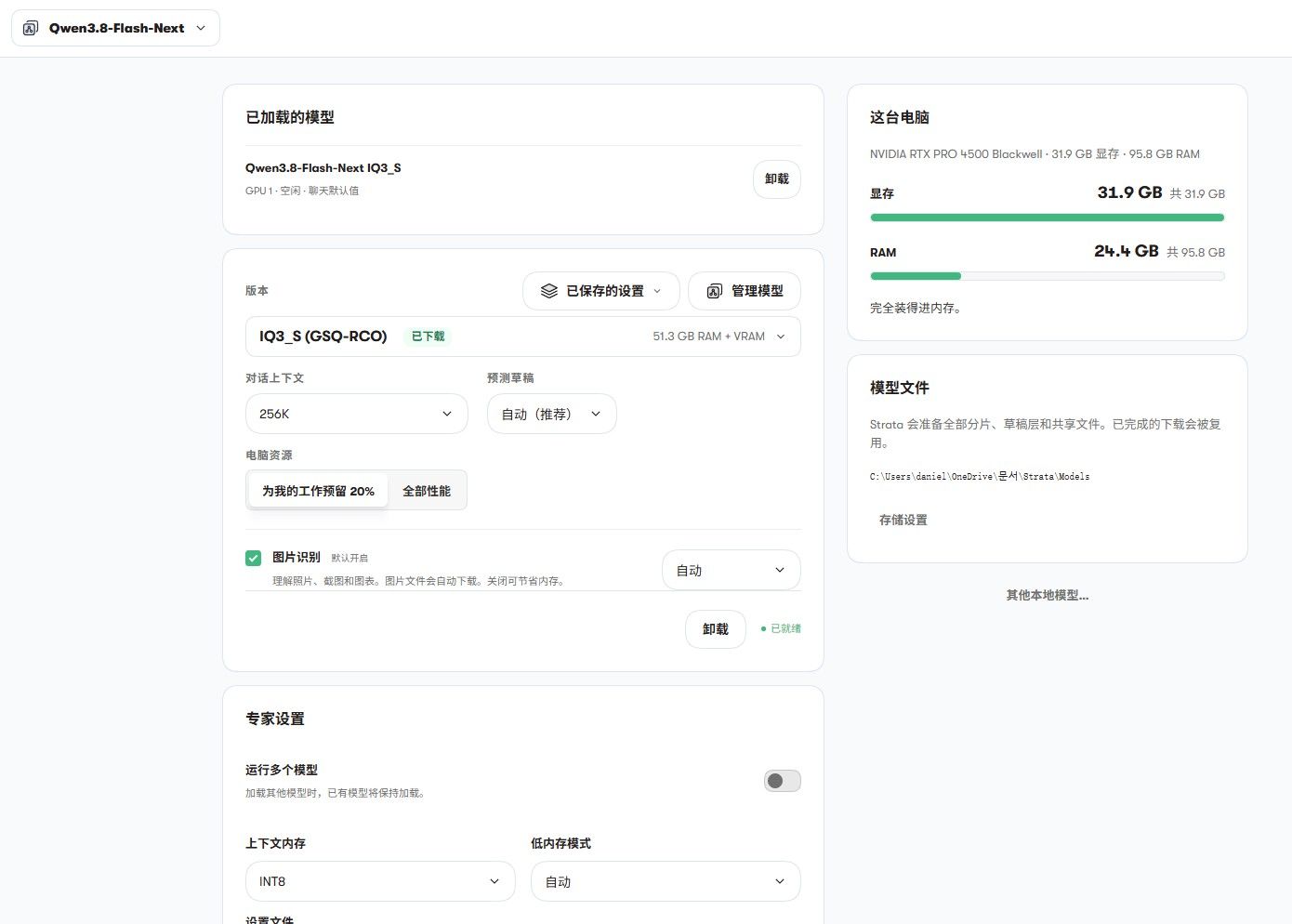The width and height of the screenshot is (1292, 924).
Task: Click 其他本地模型... link
Action: 1047,595
